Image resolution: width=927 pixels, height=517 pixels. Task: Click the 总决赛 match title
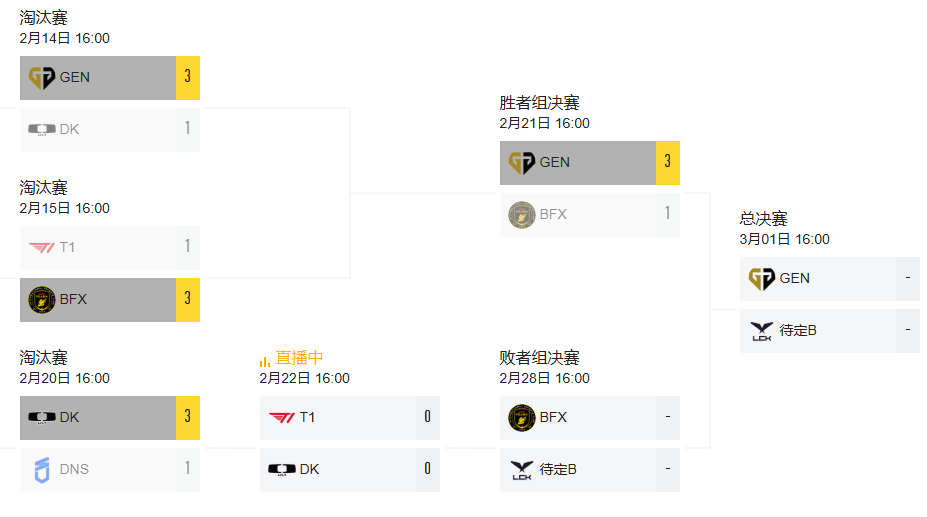tap(763, 219)
